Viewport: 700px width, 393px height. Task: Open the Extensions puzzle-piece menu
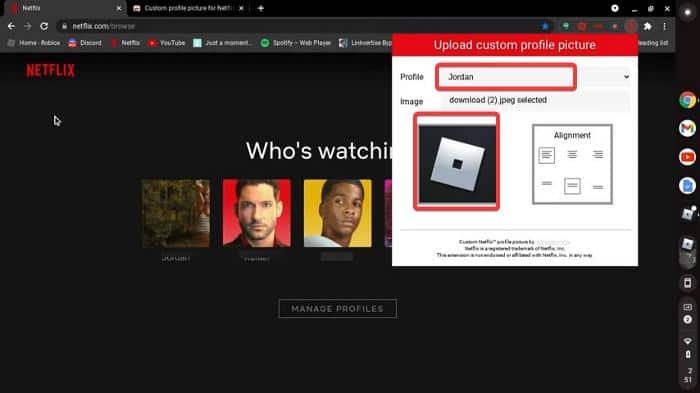click(x=647, y=26)
